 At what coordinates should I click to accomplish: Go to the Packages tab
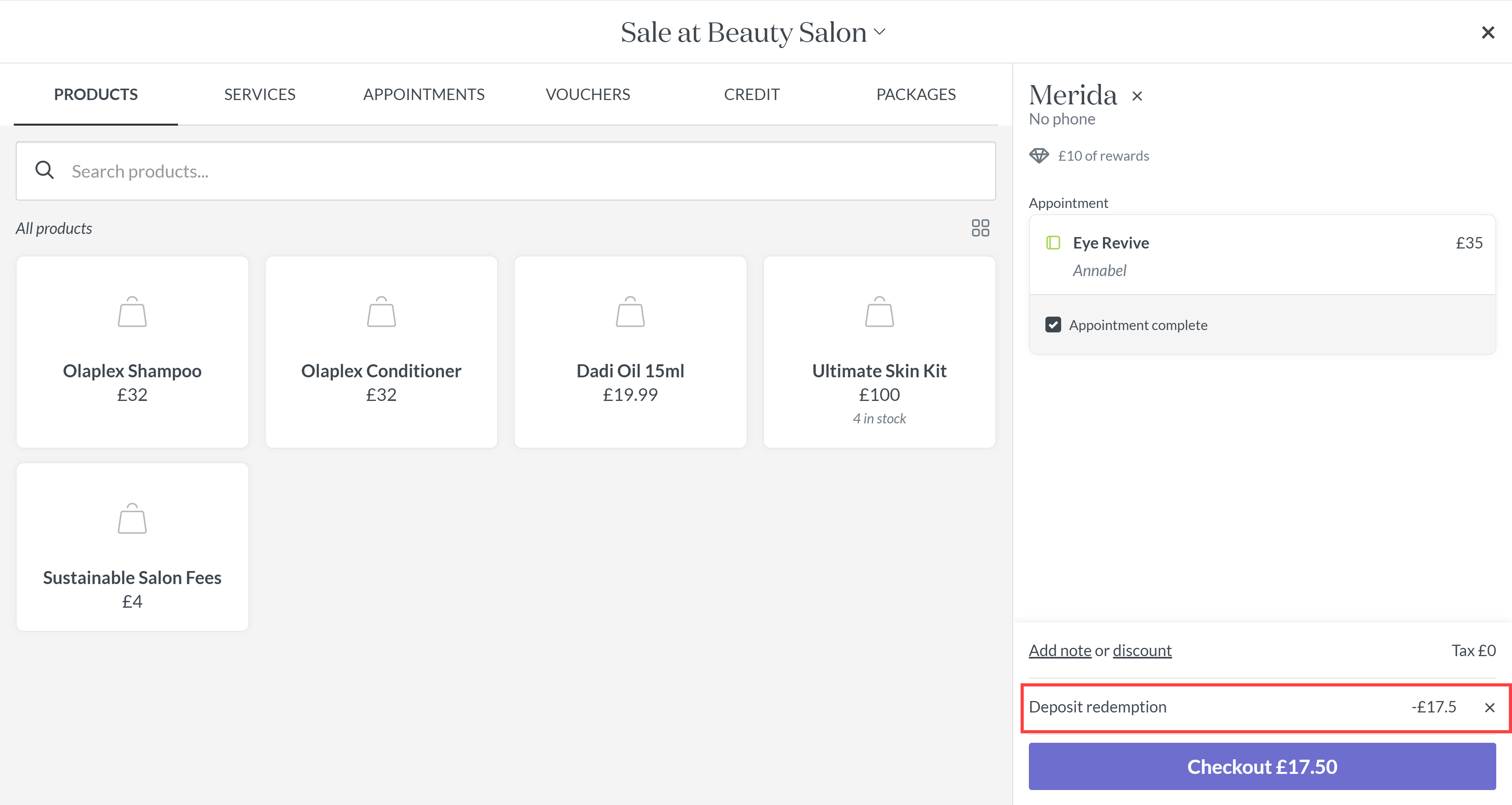pos(915,95)
